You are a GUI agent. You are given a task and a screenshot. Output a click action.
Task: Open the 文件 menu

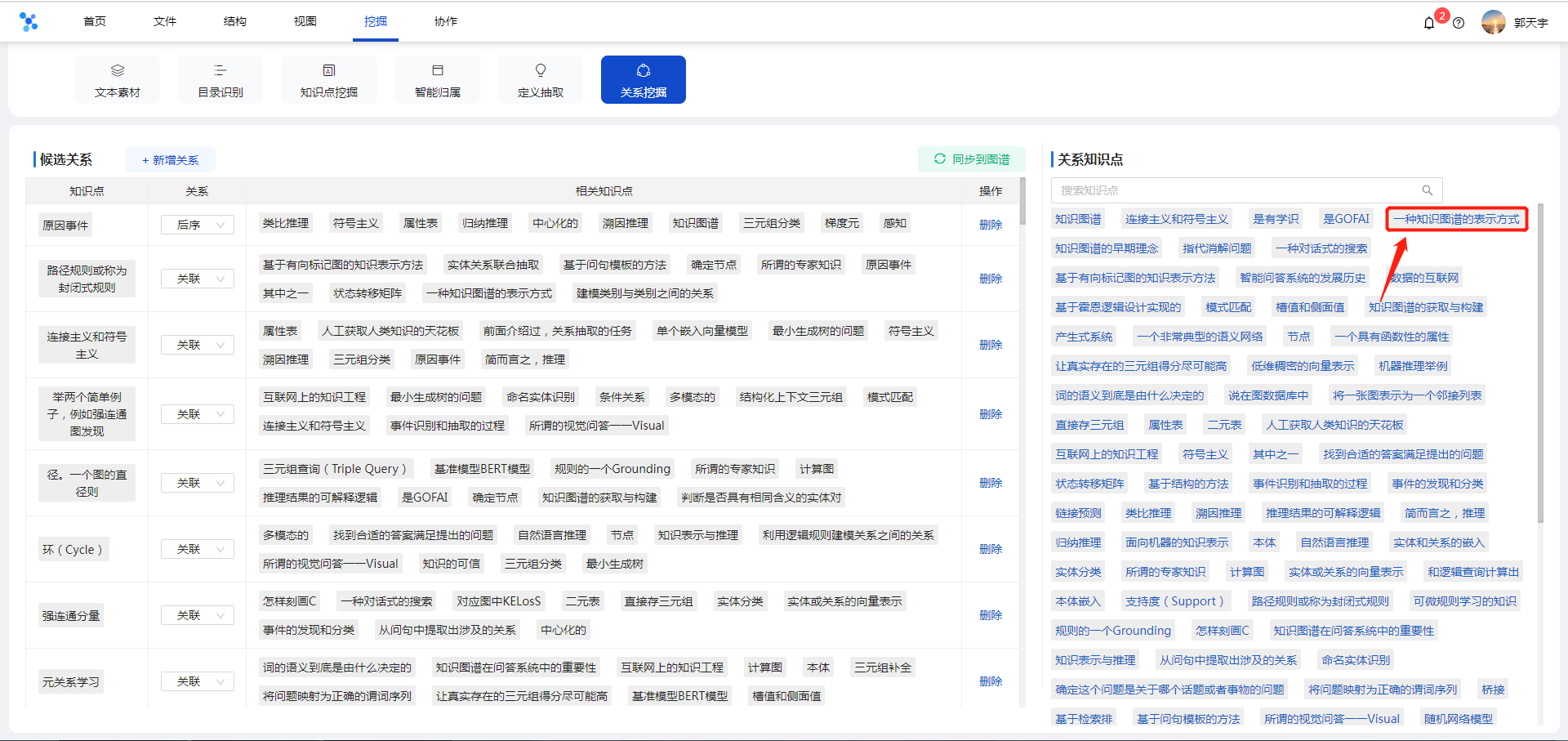click(165, 21)
